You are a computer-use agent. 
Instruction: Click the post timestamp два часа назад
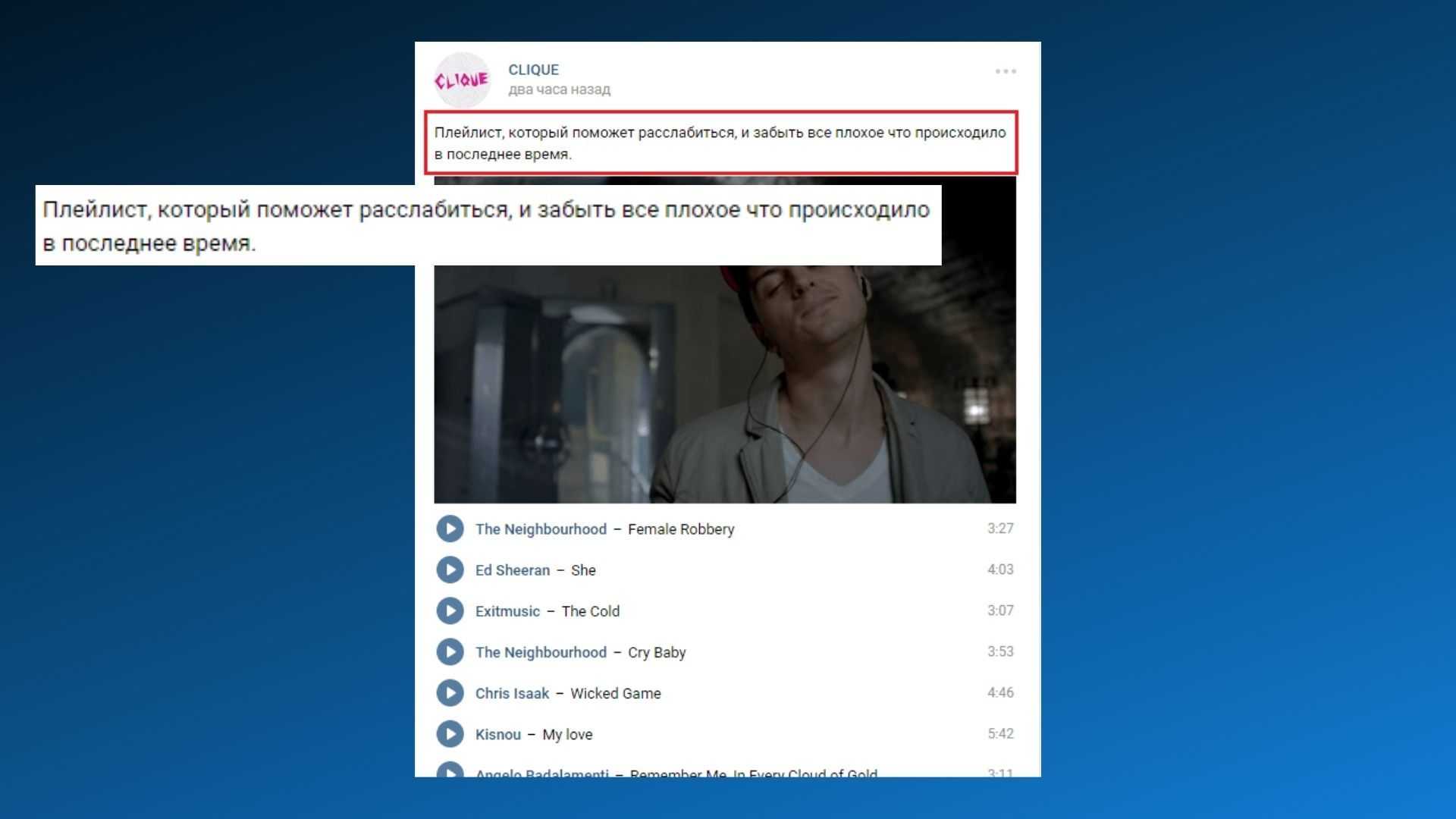(559, 89)
